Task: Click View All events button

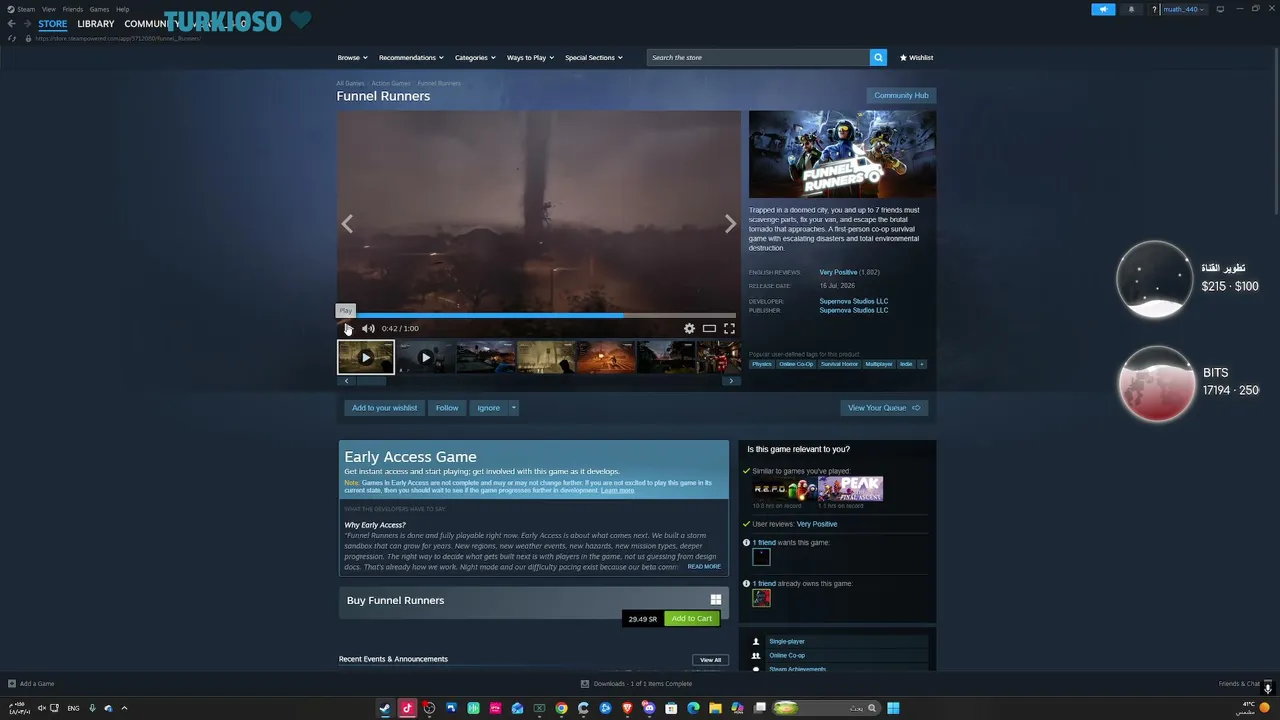Action: click(710, 660)
